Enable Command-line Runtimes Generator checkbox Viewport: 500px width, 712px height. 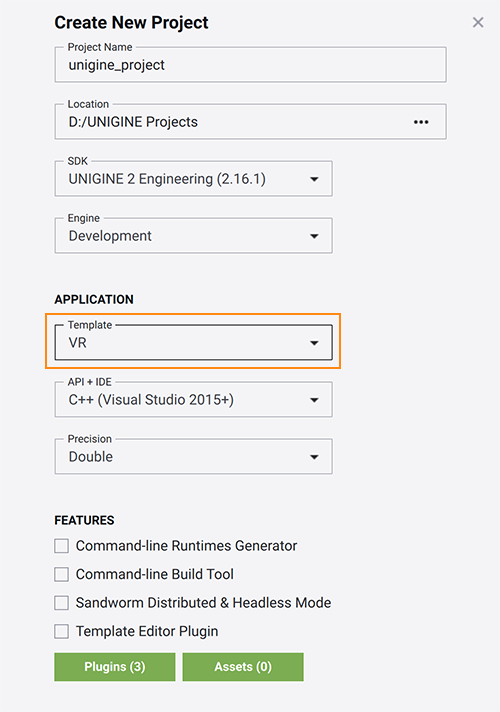pos(61,545)
